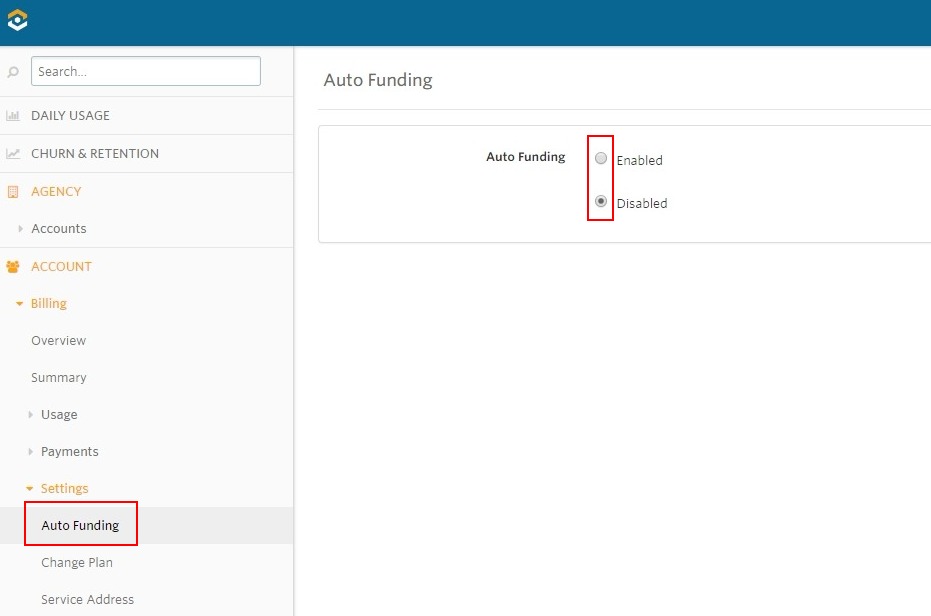This screenshot has width=931, height=616.
Task: Expand the Accounts tree arrow
Action: point(20,229)
